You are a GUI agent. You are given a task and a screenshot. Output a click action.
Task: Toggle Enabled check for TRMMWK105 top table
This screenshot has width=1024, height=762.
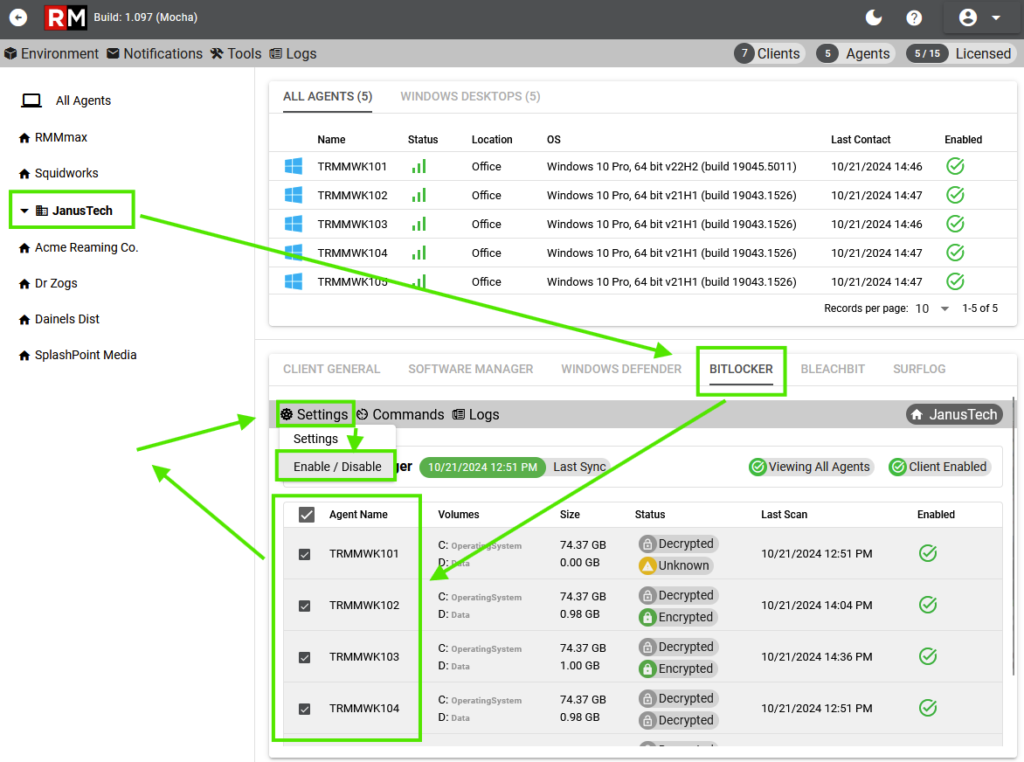[x=955, y=281]
